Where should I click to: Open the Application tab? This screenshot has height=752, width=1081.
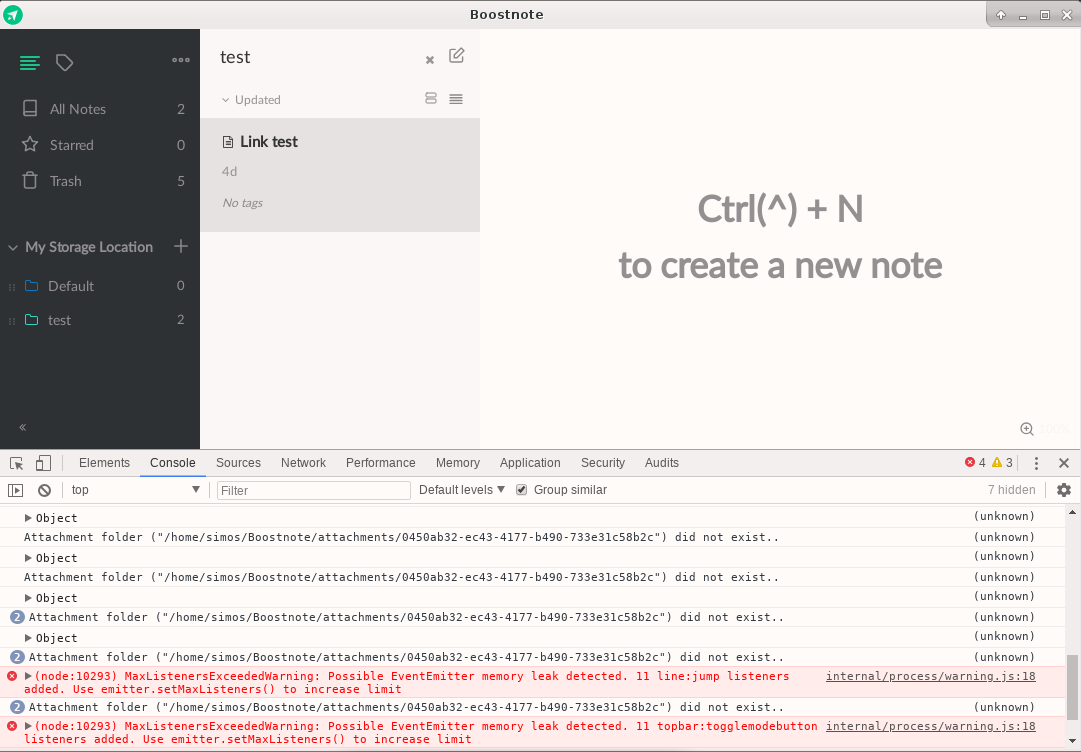click(x=530, y=463)
